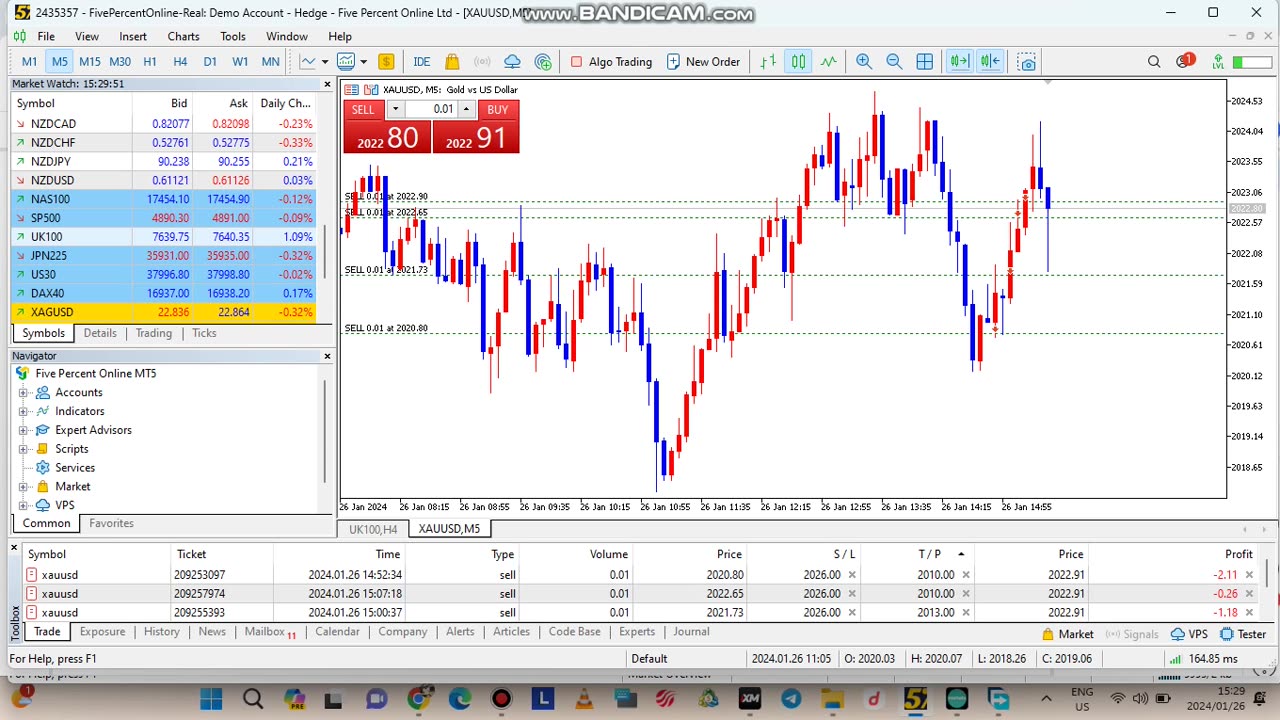Viewport: 1280px width, 720px height.
Task: Click the gold dollar symbols icon
Action: click(386, 62)
